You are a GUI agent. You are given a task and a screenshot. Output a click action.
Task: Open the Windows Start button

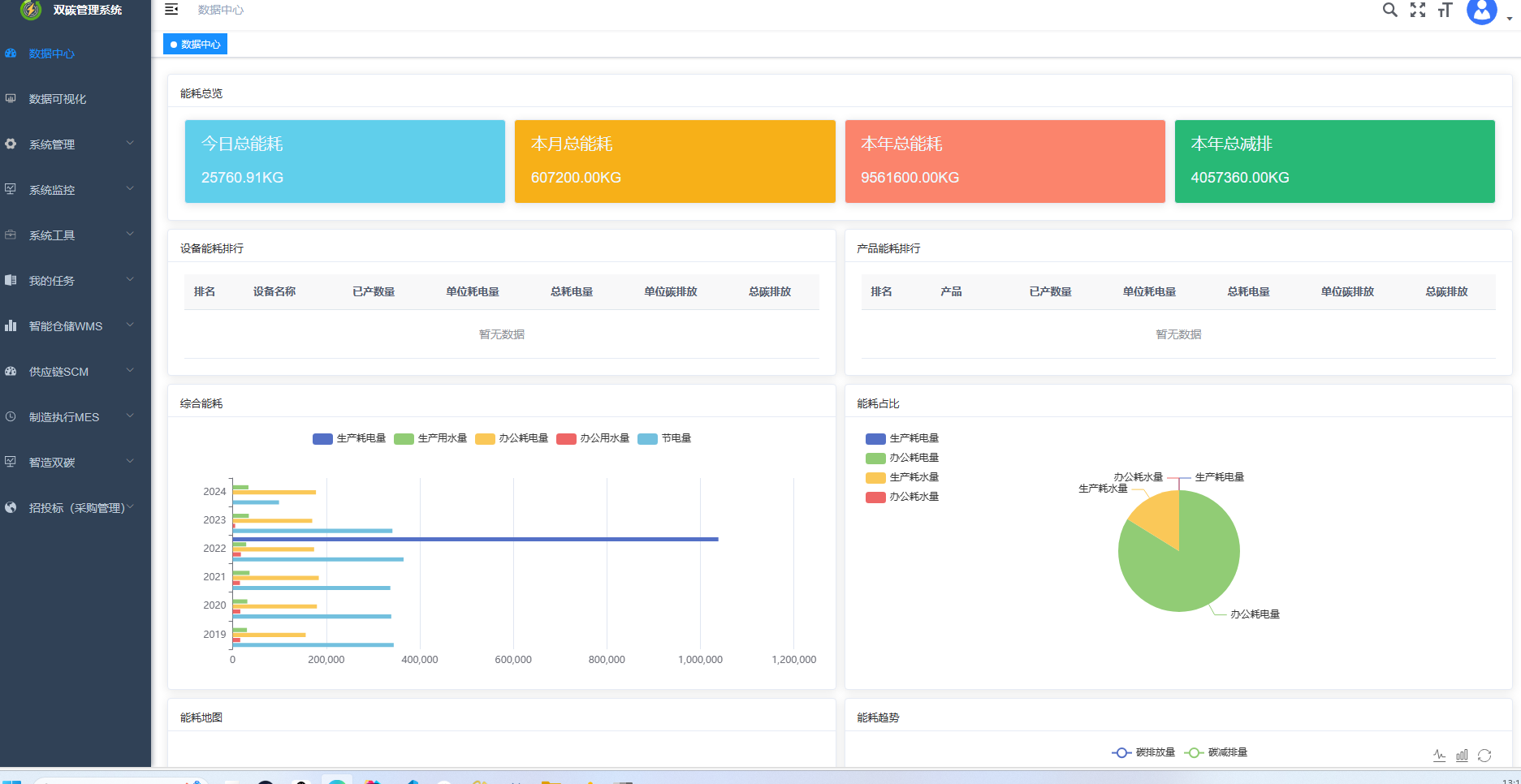tap(11, 781)
